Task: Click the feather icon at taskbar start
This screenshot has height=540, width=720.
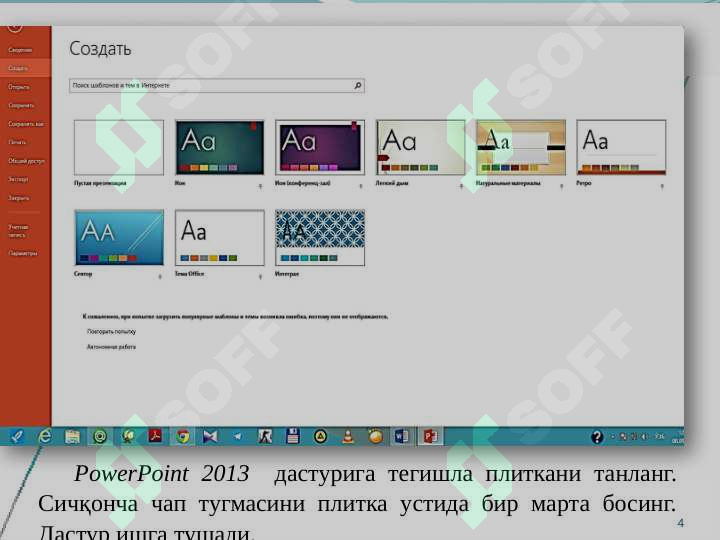Action: tap(17, 436)
